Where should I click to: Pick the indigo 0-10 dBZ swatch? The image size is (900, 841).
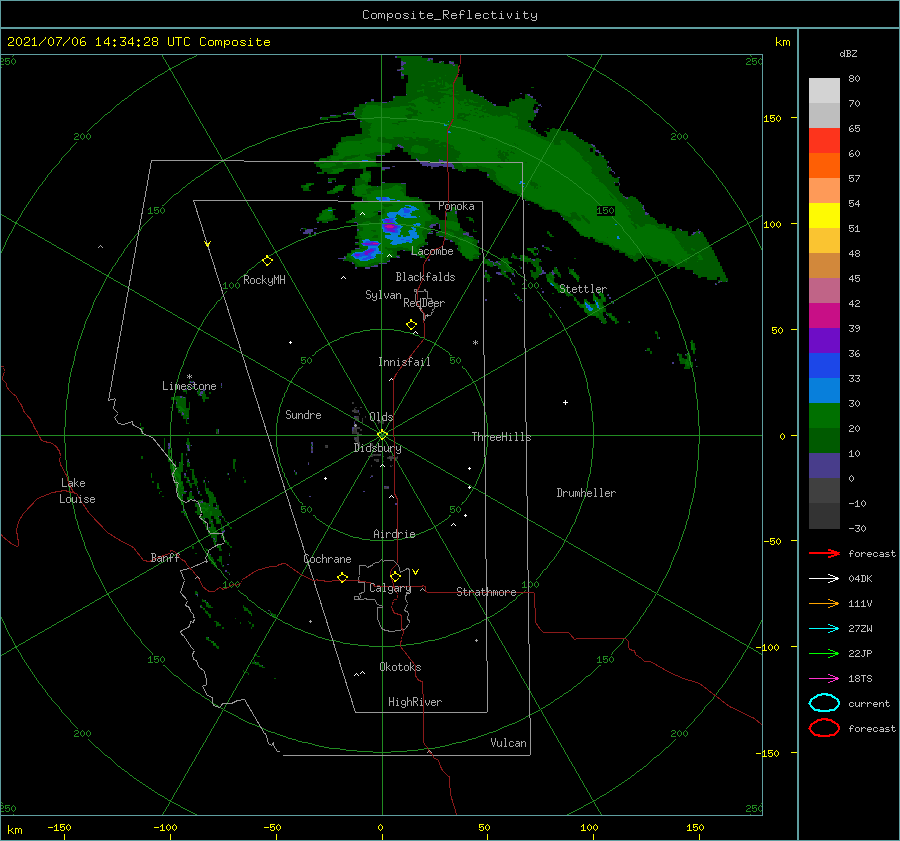[824, 465]
